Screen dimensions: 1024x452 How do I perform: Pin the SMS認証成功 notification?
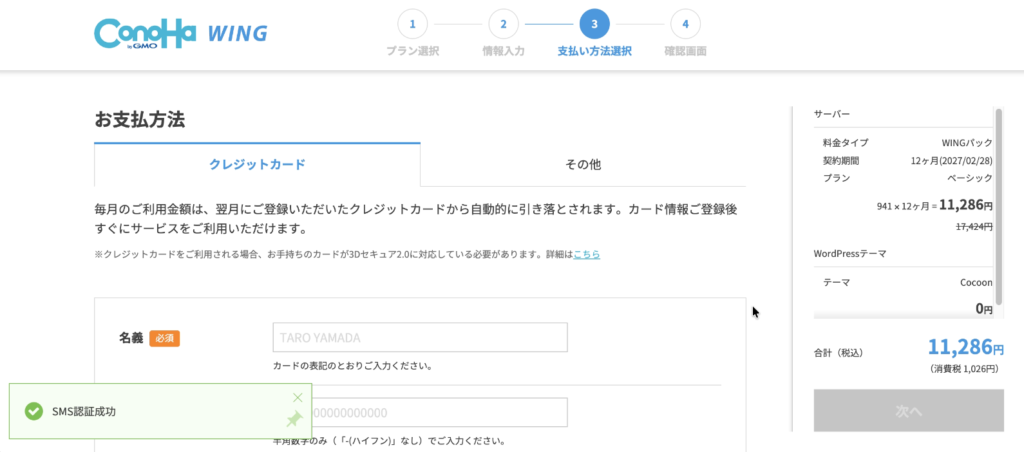294,420
